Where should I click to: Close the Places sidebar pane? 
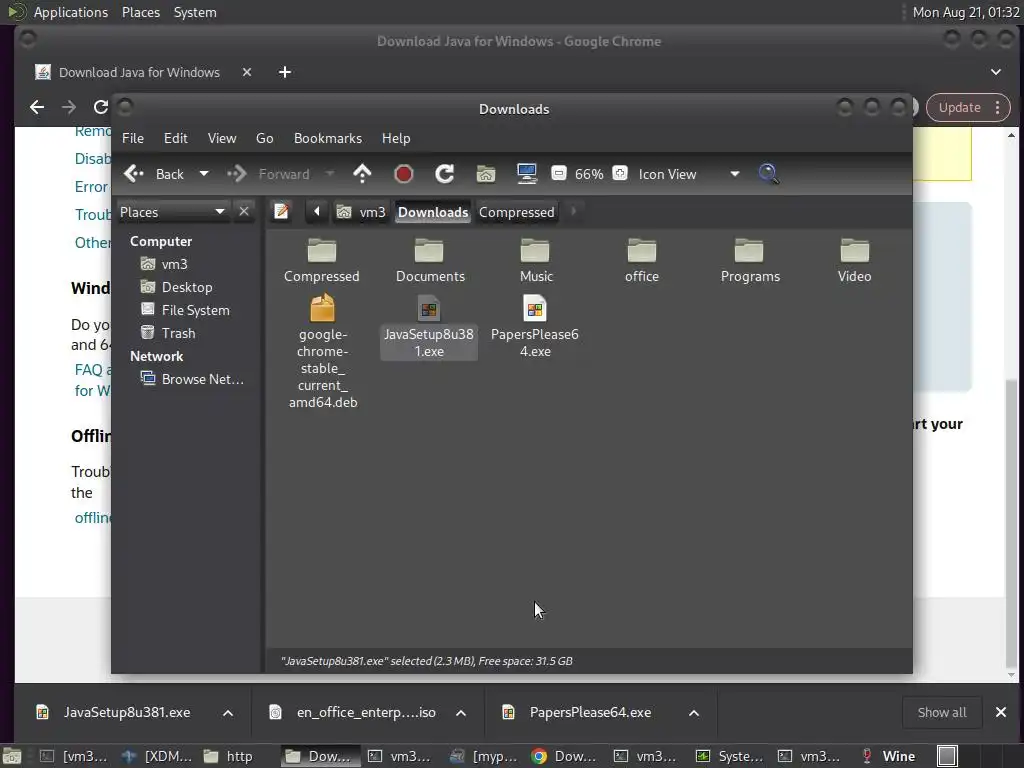[244, 212]
